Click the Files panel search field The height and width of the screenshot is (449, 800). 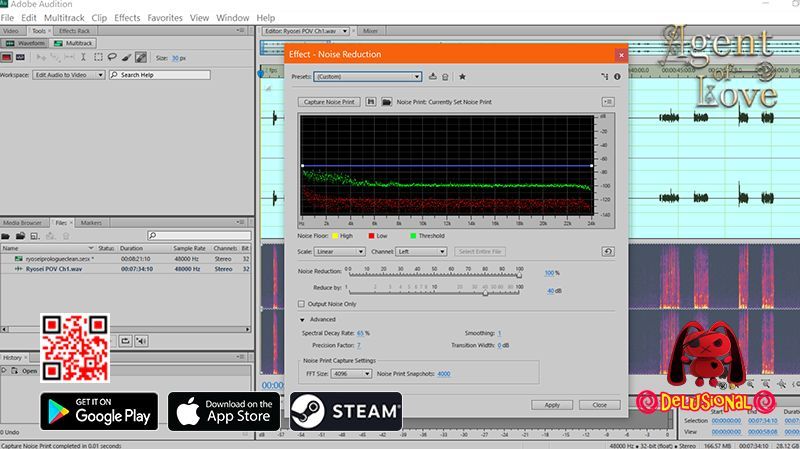click(199, 235)
